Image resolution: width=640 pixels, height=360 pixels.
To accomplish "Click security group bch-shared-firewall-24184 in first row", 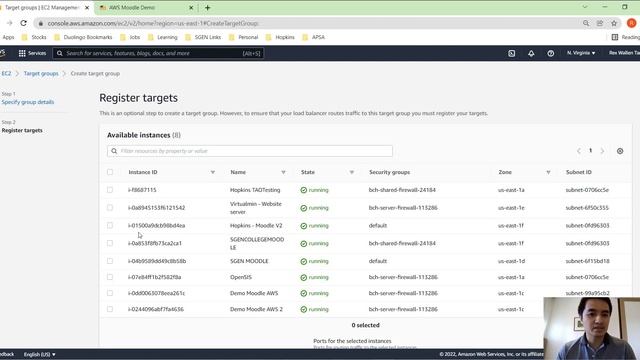I will [x=402, y=190].
